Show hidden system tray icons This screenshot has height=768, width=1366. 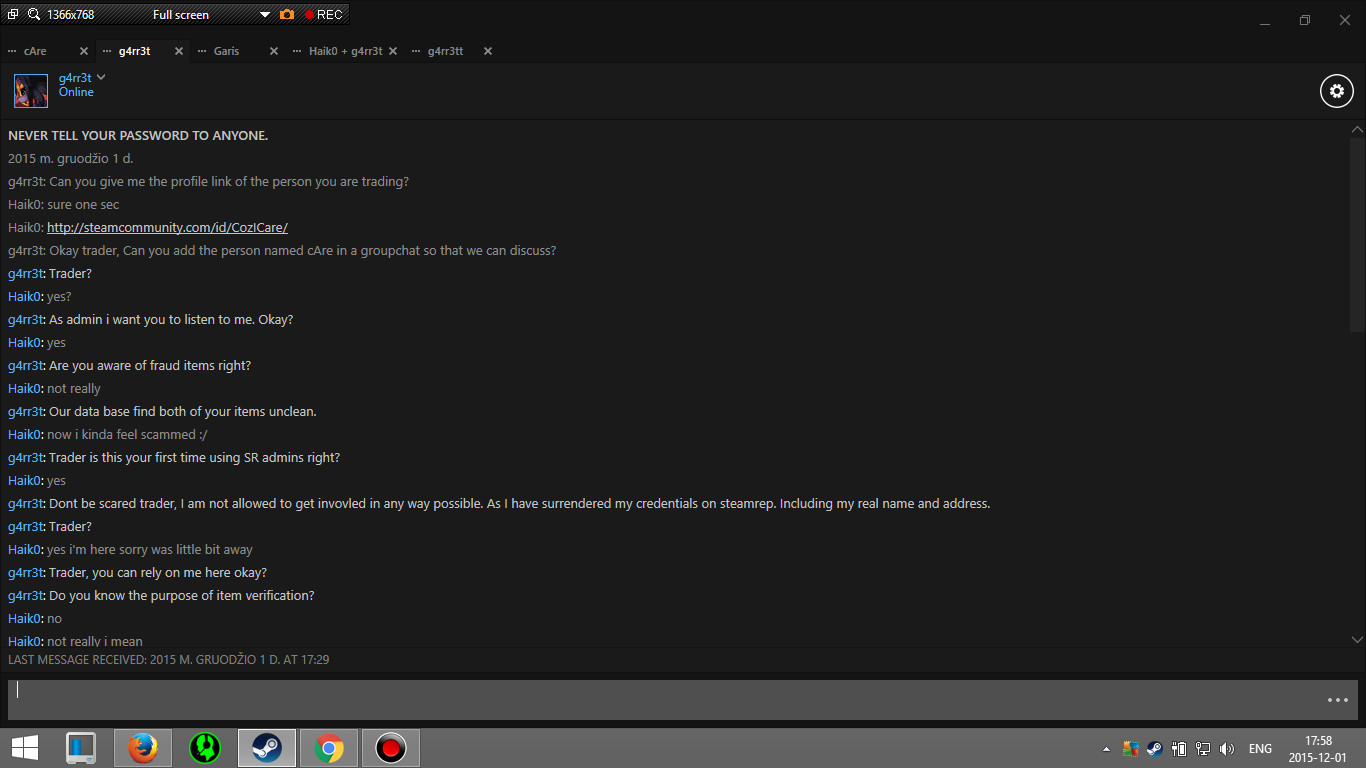tap(1106, 748)
